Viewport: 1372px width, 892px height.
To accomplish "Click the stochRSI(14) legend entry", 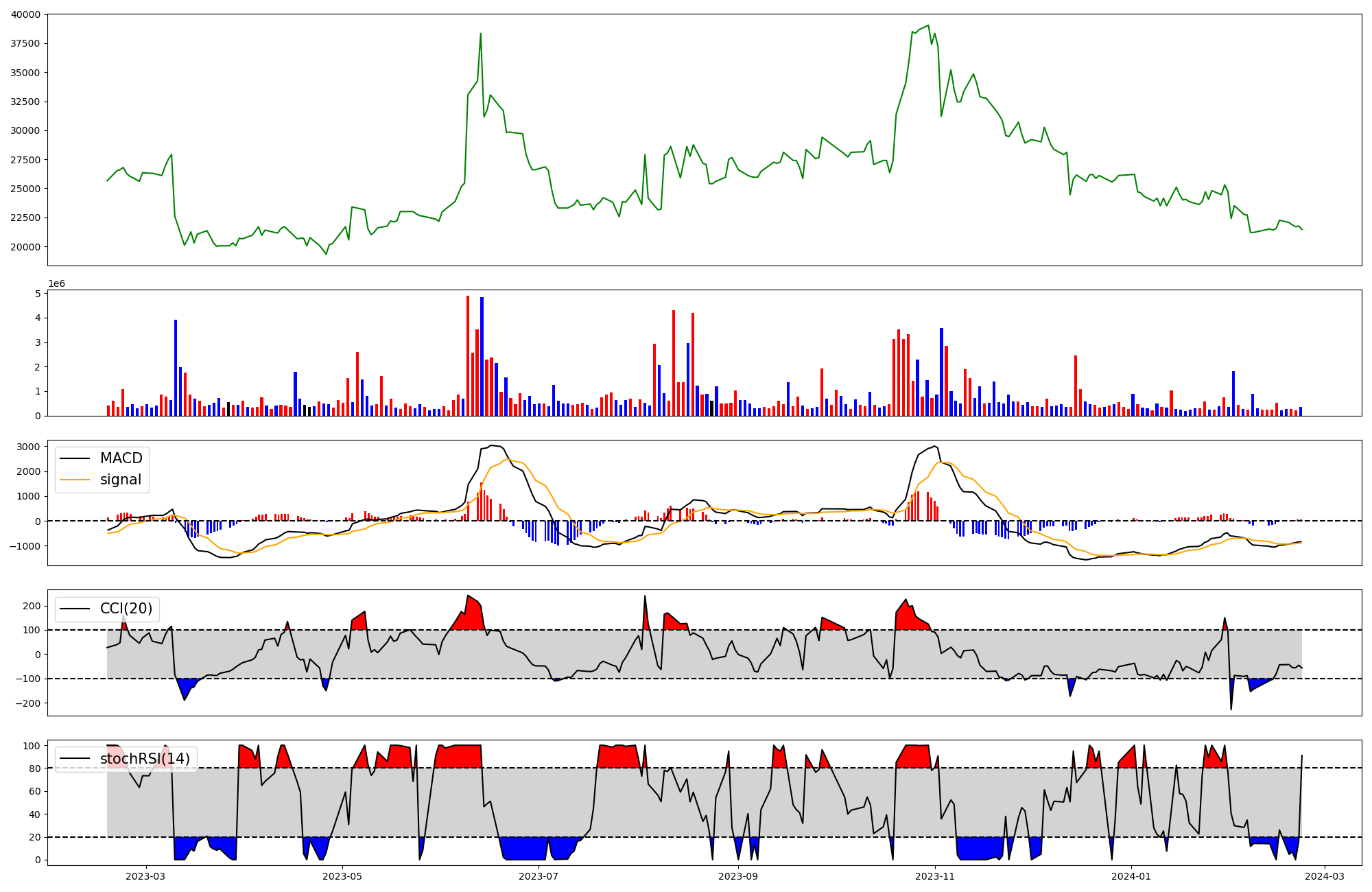I will [x=145, y=758].
